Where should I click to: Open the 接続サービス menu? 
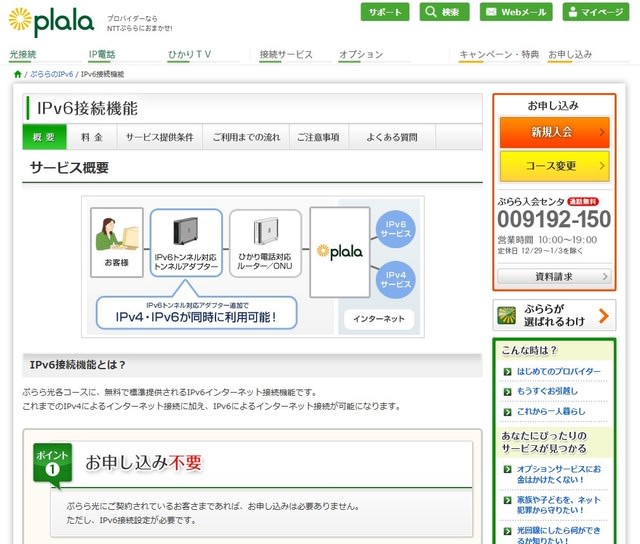pos(286,54)
